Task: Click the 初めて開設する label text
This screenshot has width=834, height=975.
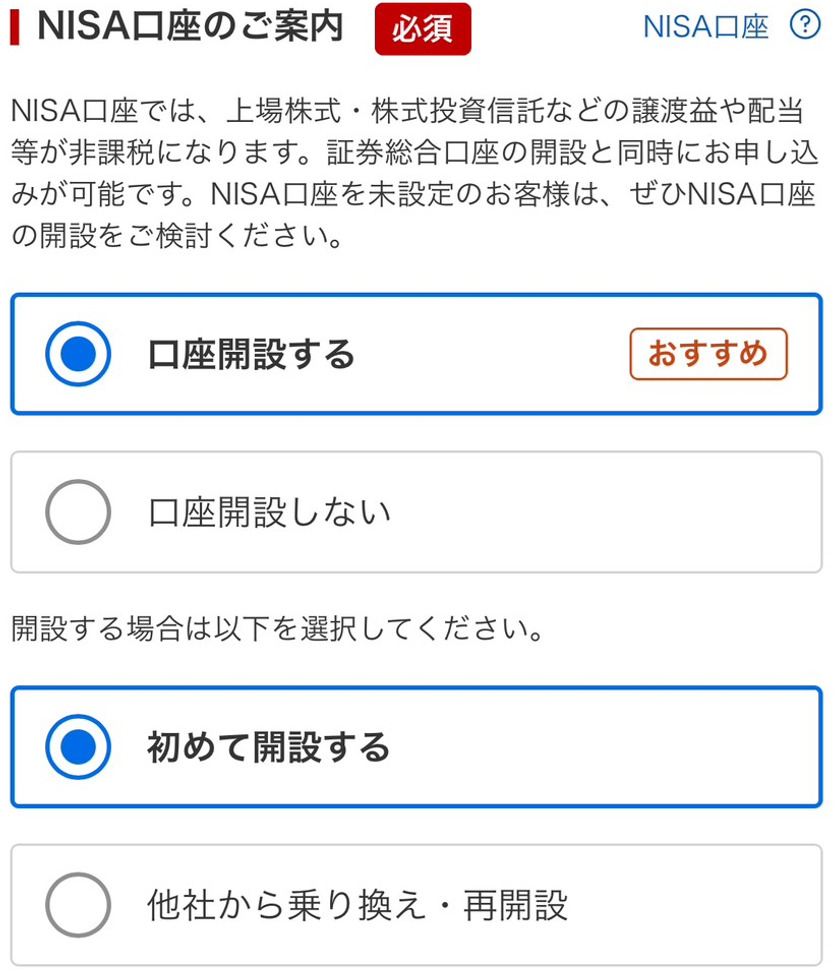Action: (268, 747)
